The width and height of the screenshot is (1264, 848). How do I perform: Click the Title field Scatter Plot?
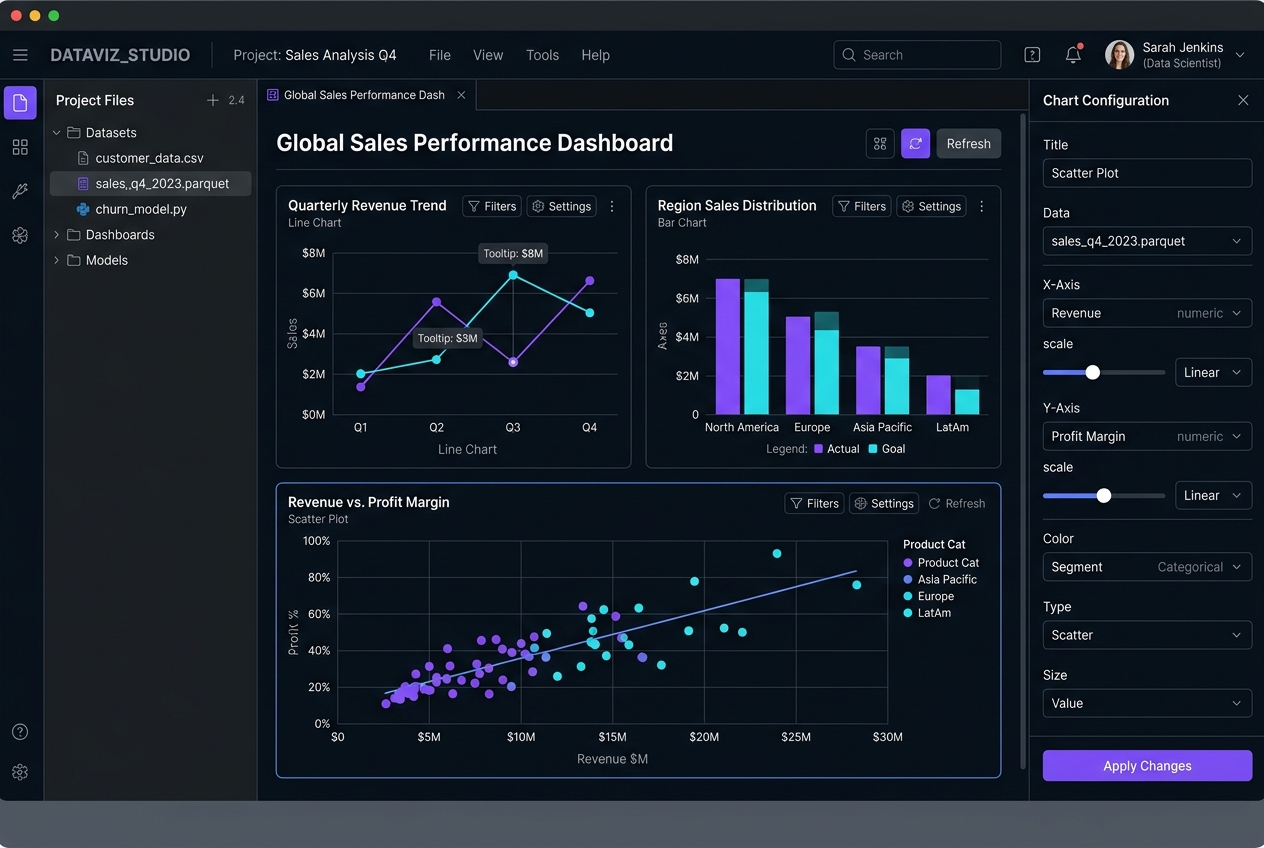[x=1147, y=173]
